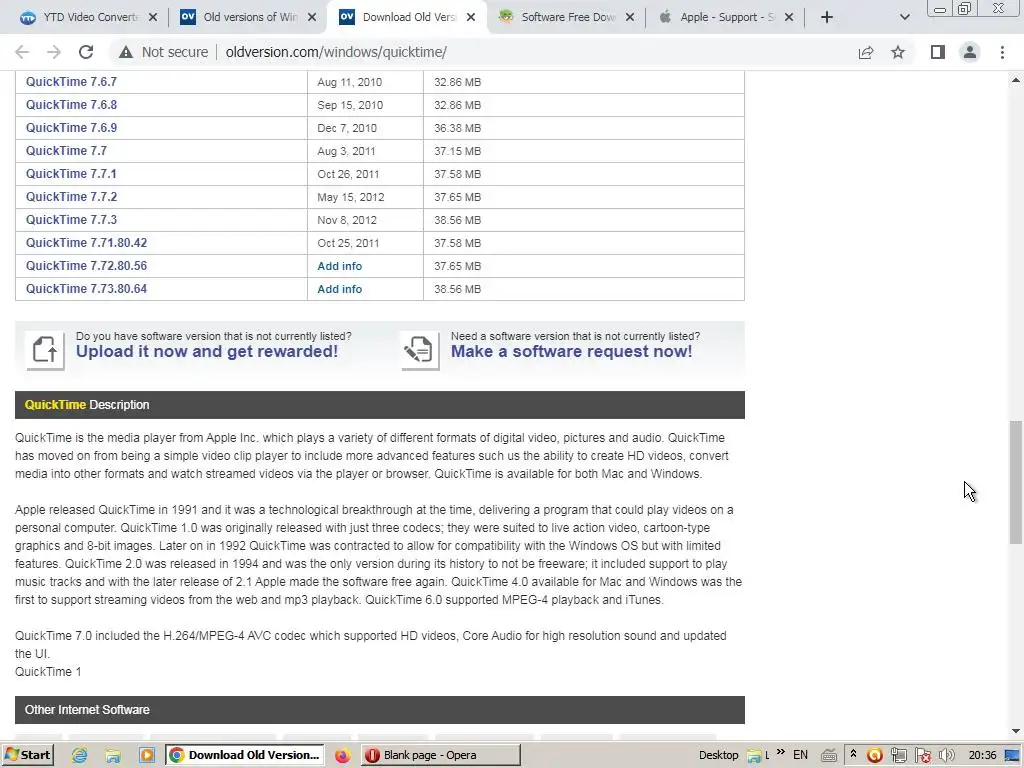Expand the tab search dropdown
This screenshot has height=768, width=1024.
(904, 17)
